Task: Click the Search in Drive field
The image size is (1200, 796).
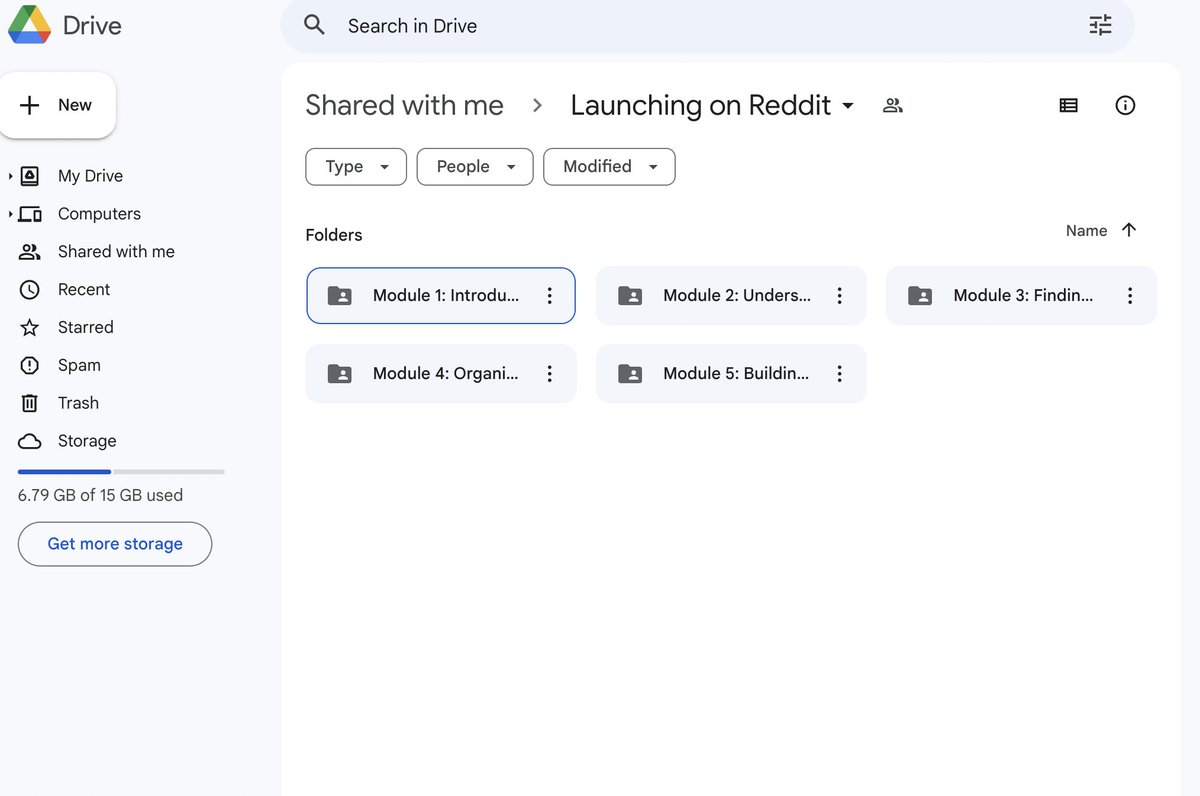Action: click(707, 26)
